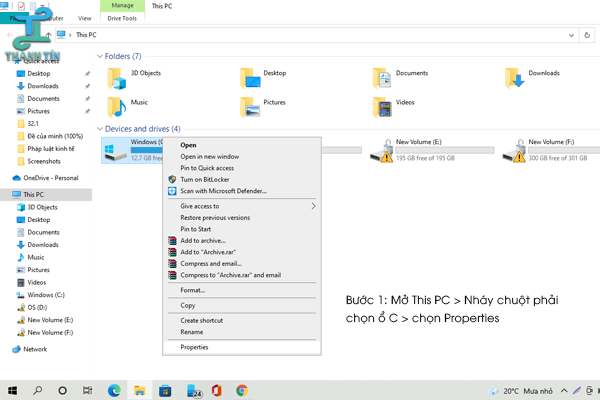Click the This PC address bar
600x400 pixels.
300,34
